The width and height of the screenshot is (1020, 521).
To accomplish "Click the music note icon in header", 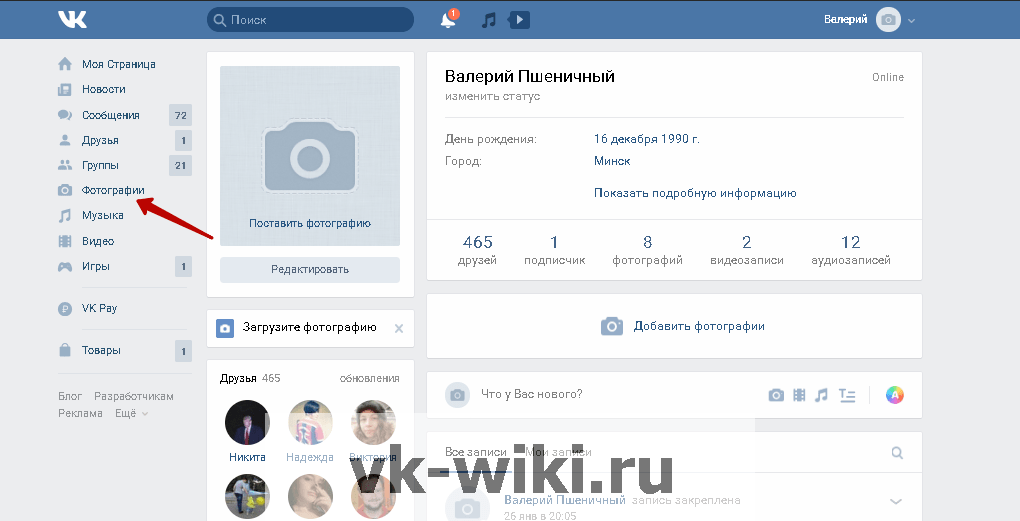I will pyautogui.click(x=488, y=20).
